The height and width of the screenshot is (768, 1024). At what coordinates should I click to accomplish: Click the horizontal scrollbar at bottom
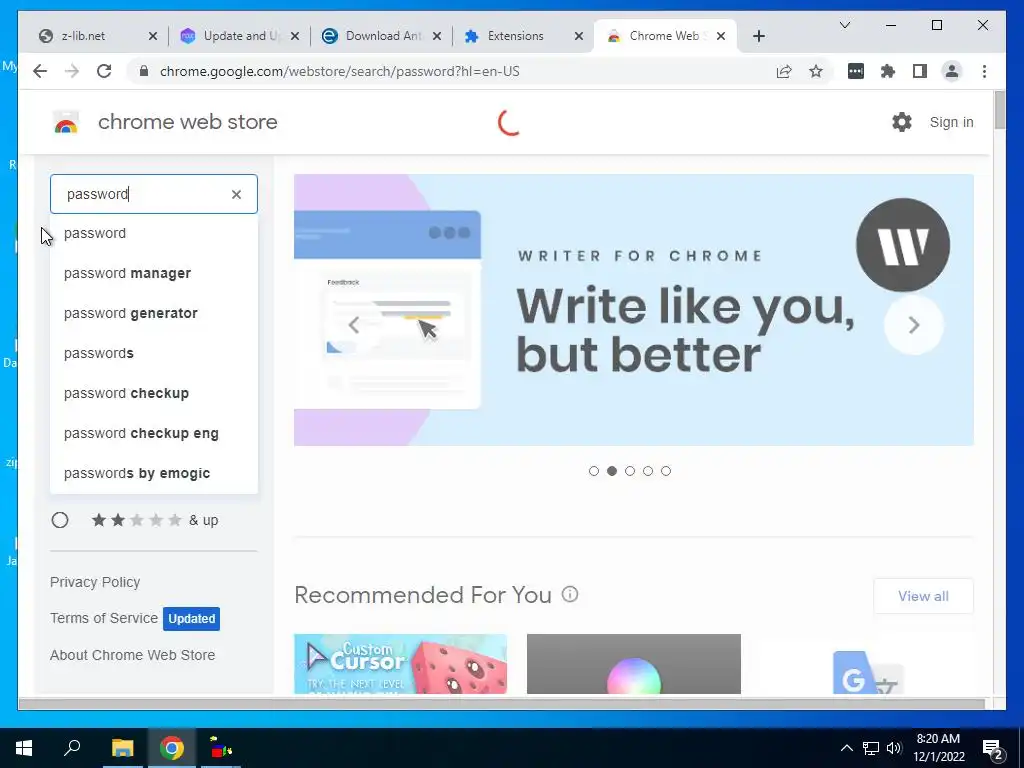pyautogui.click(x=502, y=703)
